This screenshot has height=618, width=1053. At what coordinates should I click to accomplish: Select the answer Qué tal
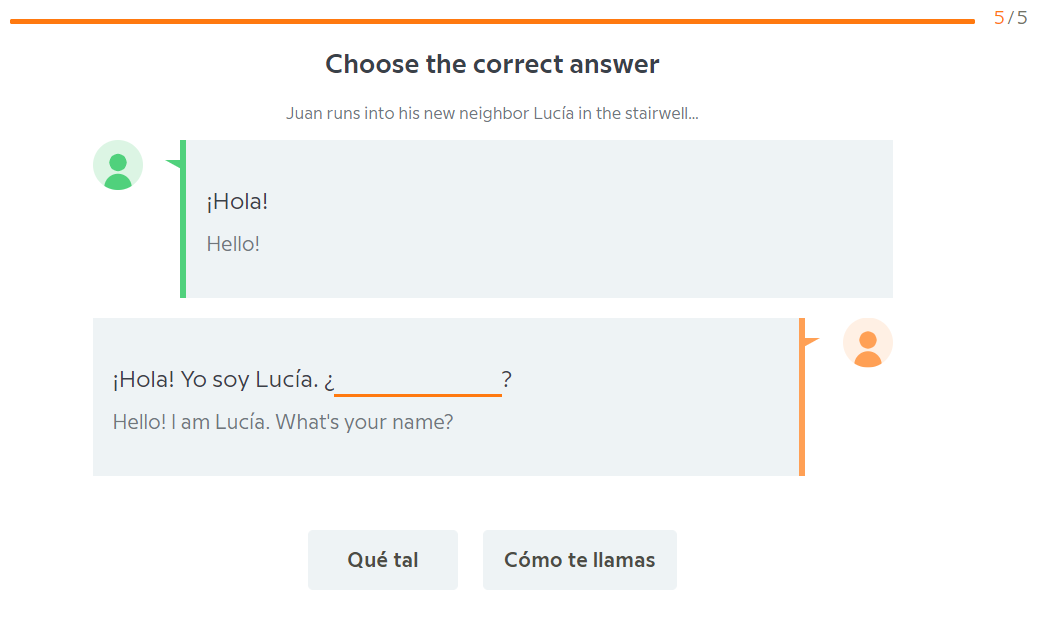pyautogui.click(x=382, y=559)
